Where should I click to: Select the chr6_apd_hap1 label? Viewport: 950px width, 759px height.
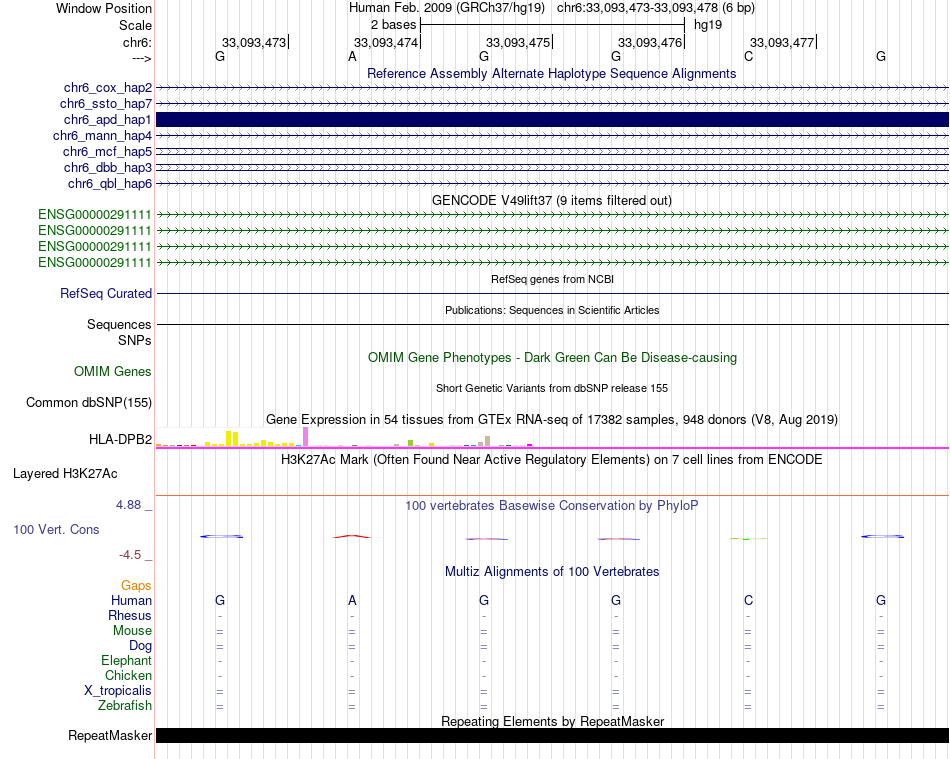107,119
